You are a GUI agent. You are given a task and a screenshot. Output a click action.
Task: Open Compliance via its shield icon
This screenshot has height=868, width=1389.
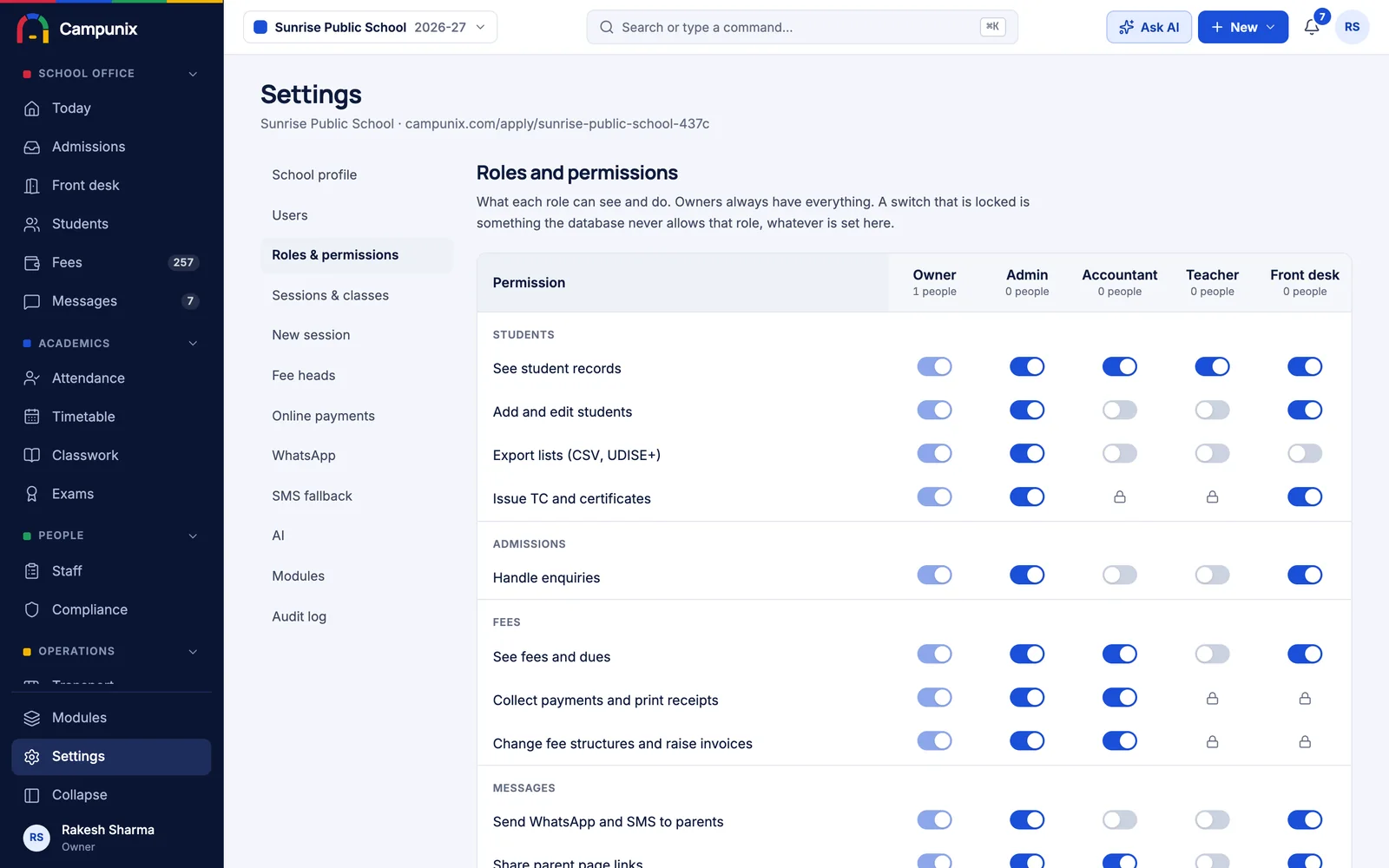(x=32, y=609)
